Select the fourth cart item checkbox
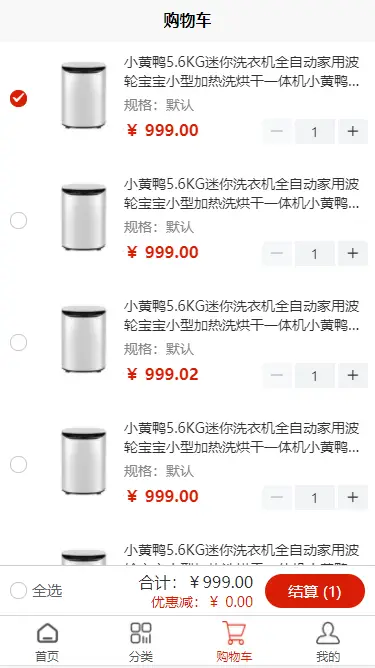 click(18, 464)
